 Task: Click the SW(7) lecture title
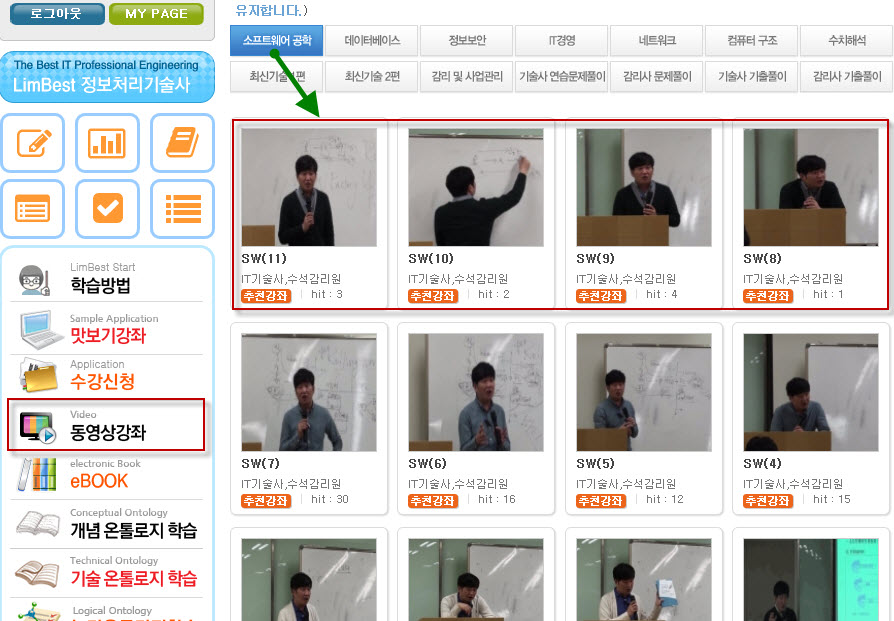click(261, 463)
